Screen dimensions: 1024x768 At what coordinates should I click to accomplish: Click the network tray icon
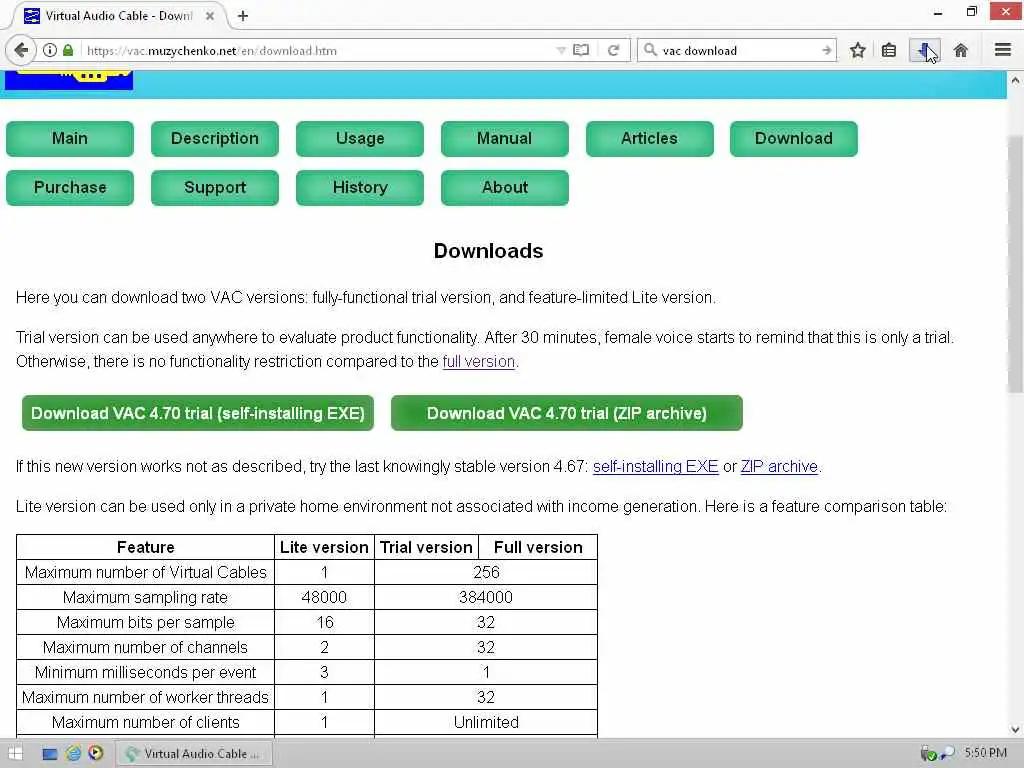(947, 754)
